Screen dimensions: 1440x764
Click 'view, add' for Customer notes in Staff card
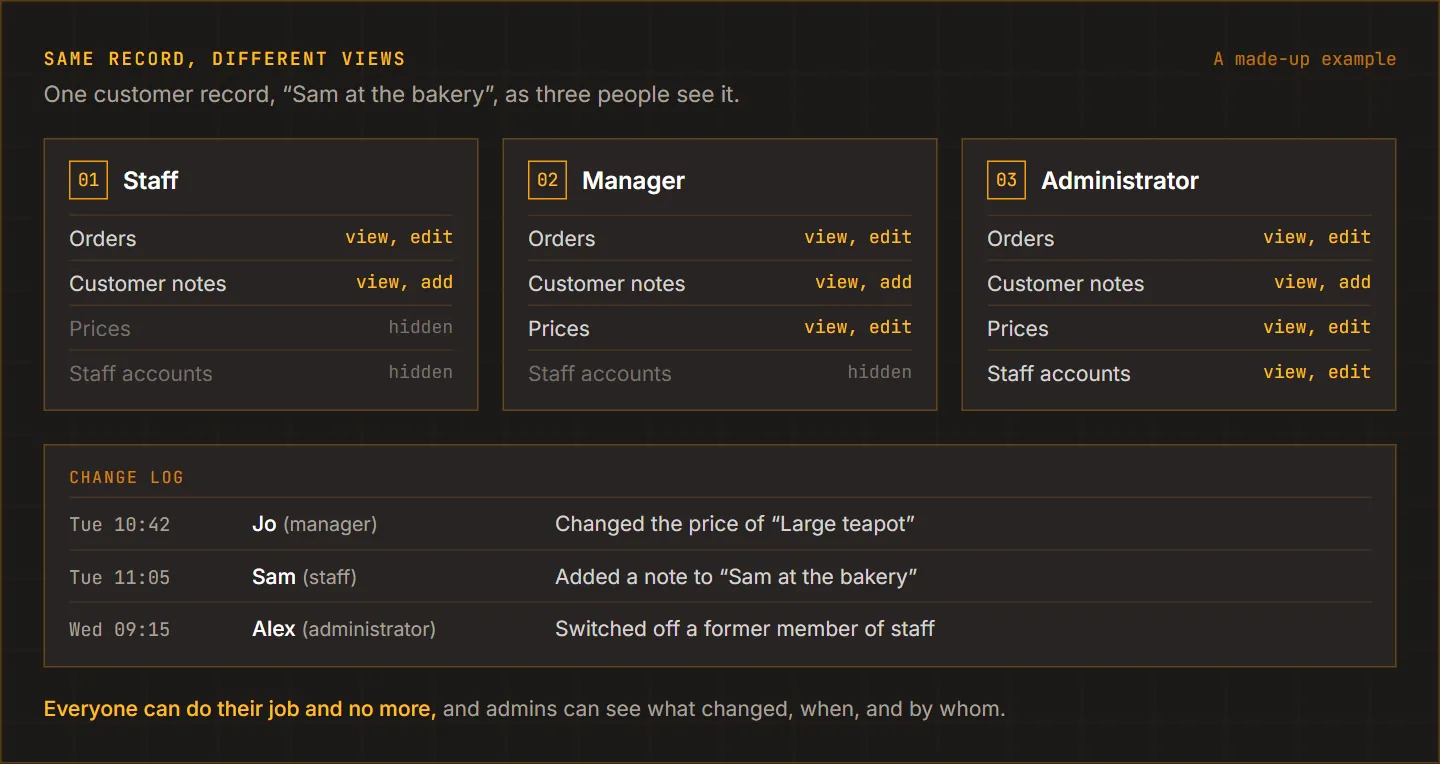tap(404, 282)
